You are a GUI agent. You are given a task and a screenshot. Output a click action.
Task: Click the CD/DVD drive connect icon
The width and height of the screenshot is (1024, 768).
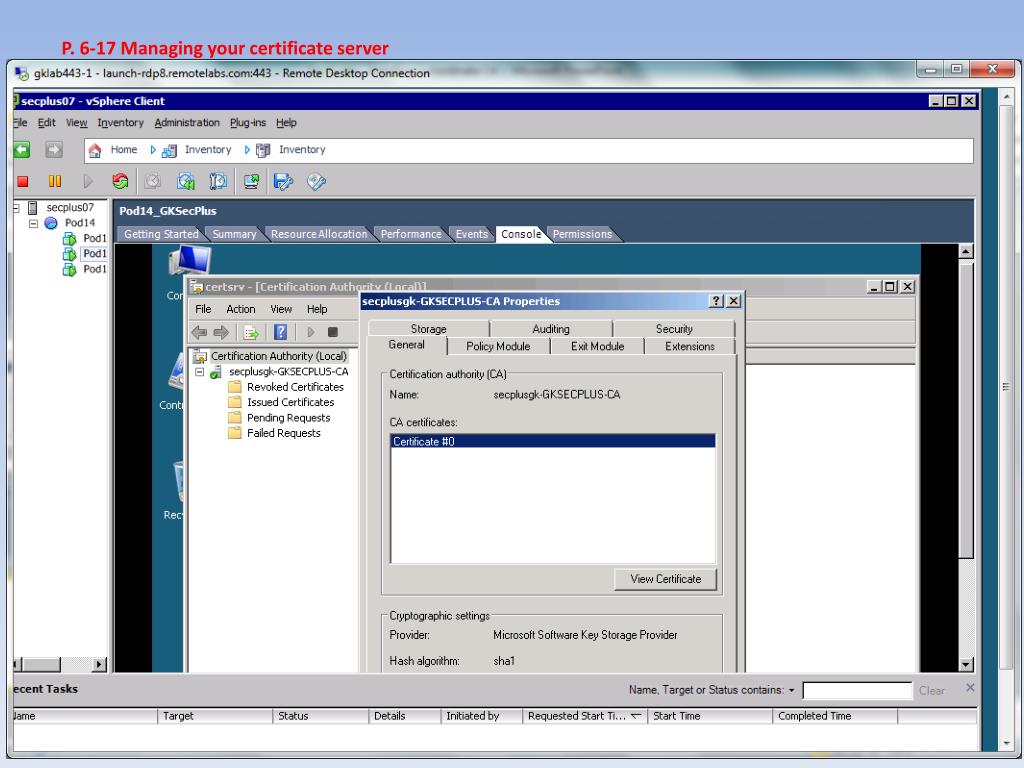(316, 182)
